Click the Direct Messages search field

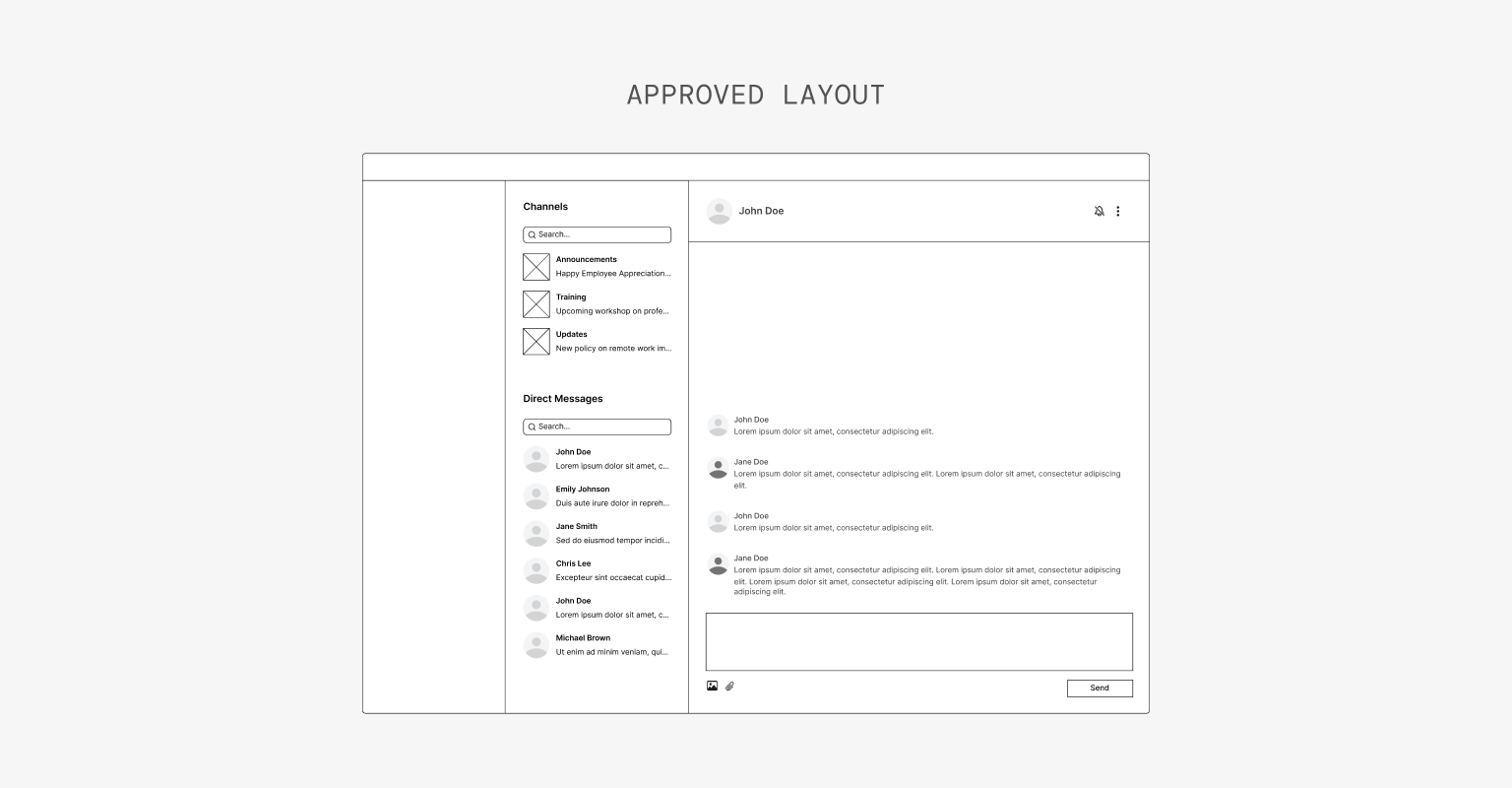598,427
